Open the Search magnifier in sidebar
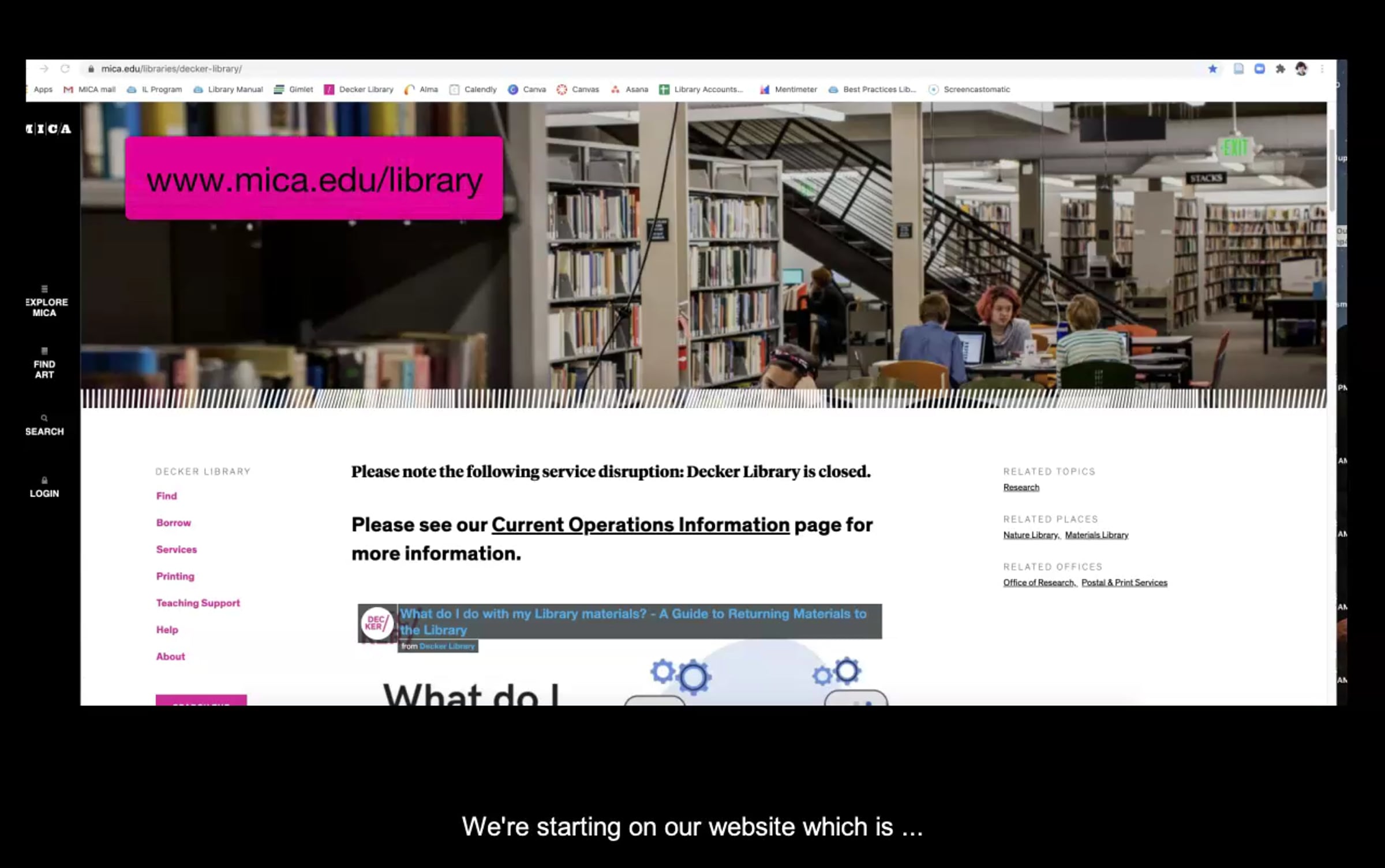1385x868 pixels. (x=44, y=425)
